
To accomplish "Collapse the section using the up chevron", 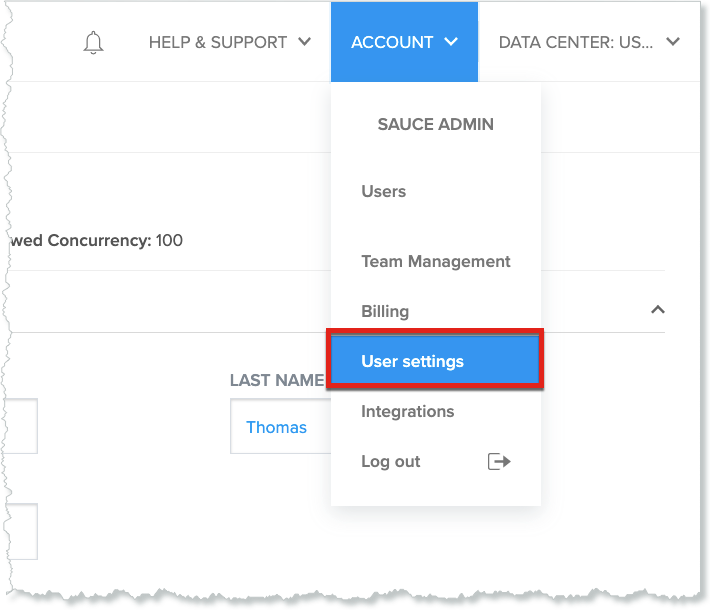I will pos(657,310).
